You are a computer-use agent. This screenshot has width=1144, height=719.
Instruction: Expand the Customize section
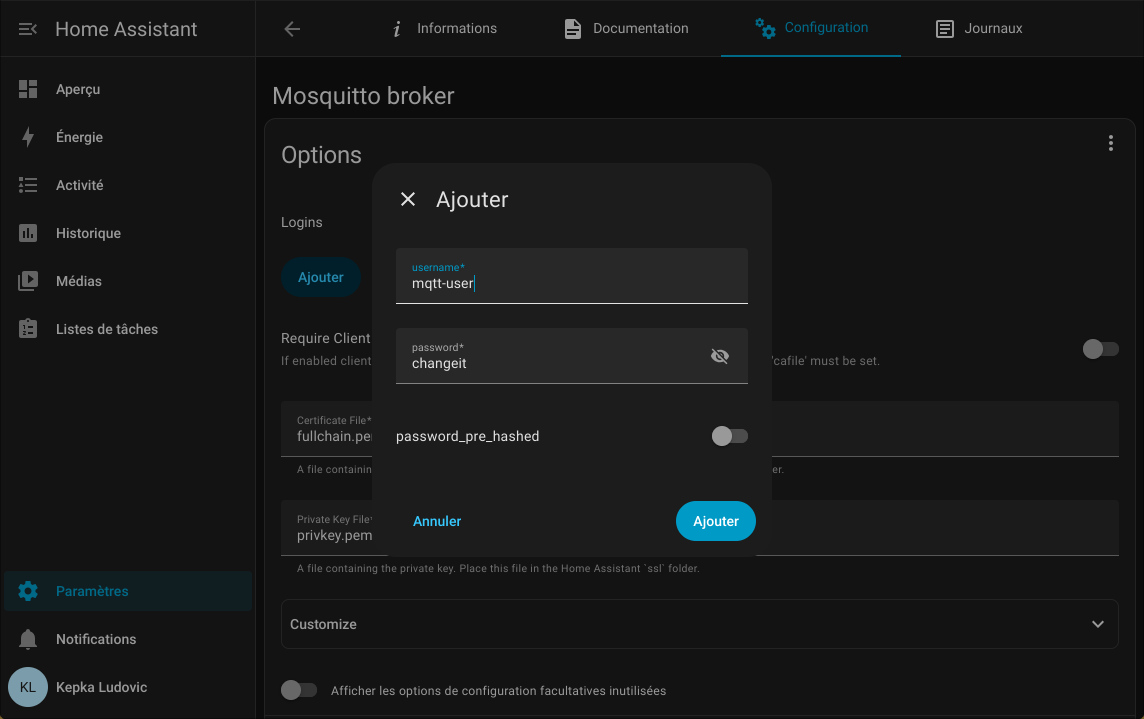(1097, 624)
